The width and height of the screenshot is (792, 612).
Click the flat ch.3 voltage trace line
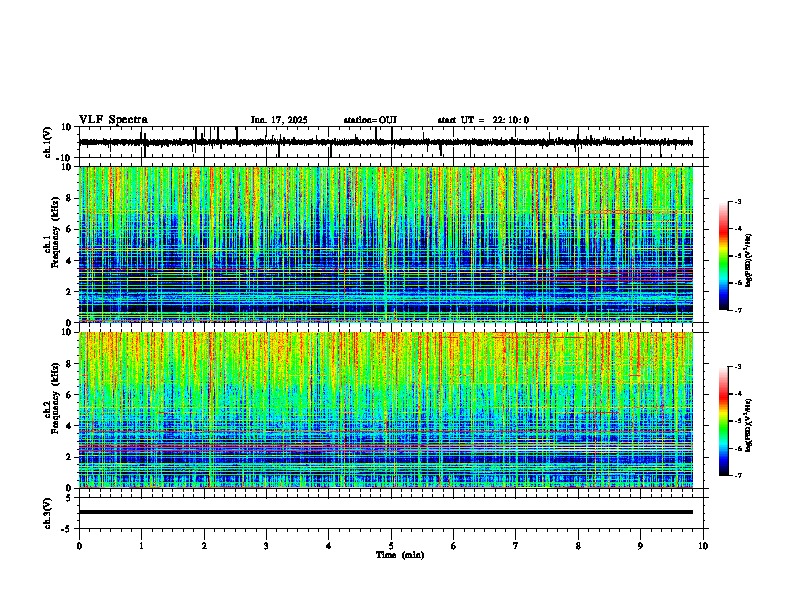tap(386, 512)
